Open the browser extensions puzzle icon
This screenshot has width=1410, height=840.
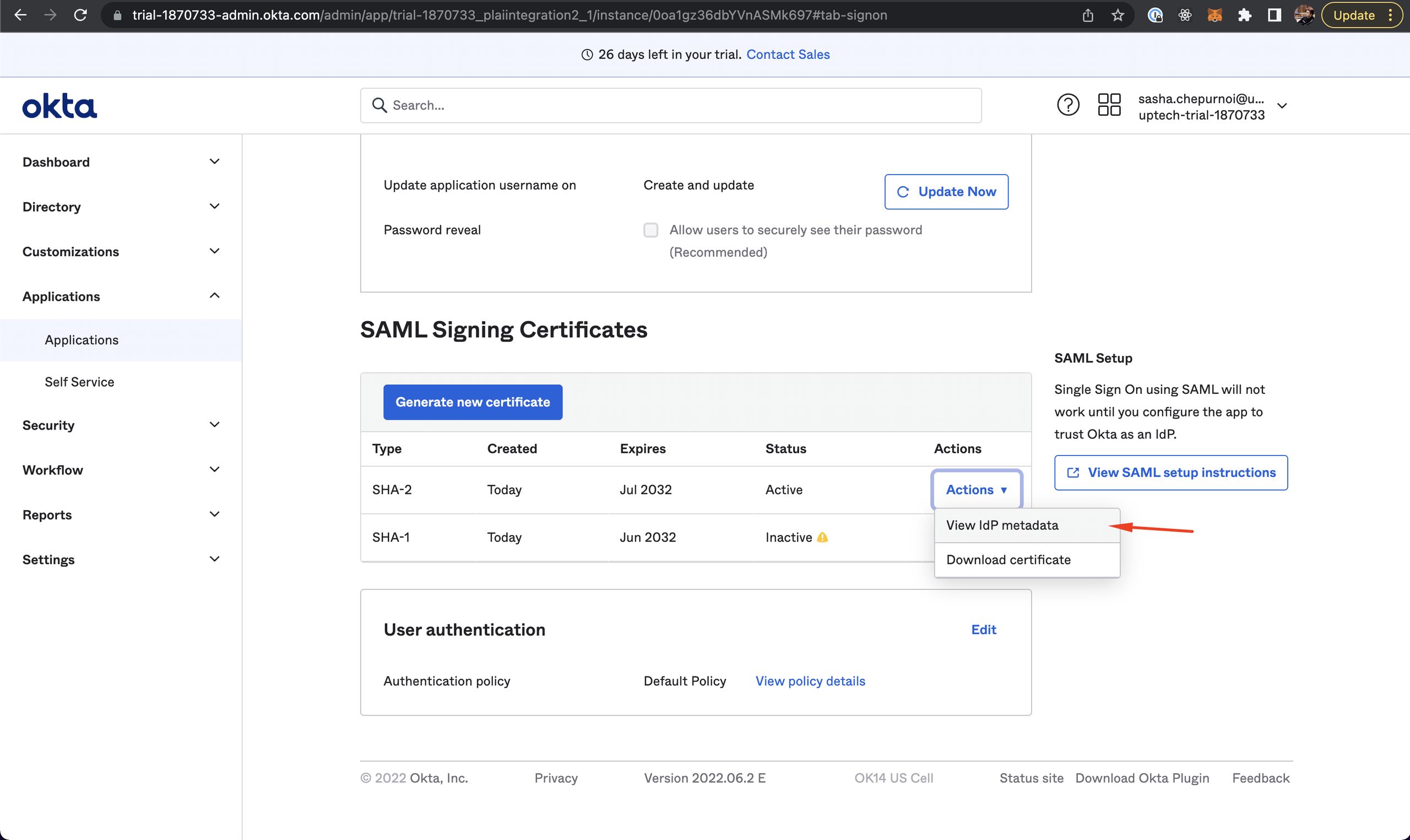point(1244,15)
